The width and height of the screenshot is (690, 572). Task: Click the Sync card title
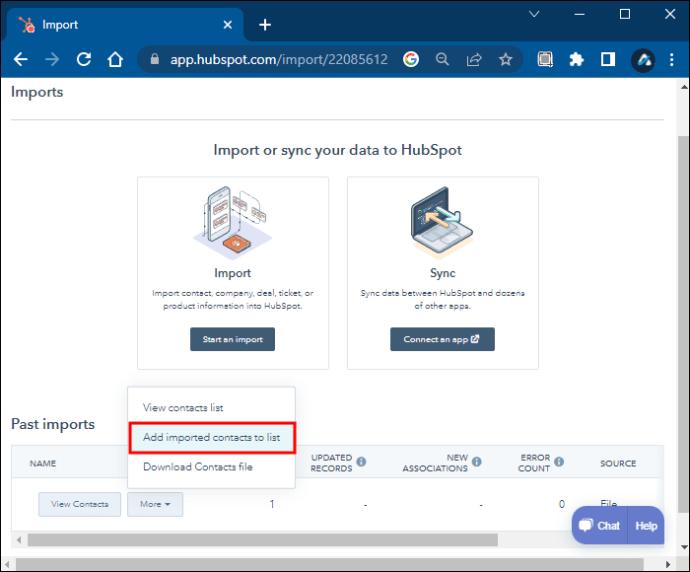pyautogui.click(x=442, y=273)
